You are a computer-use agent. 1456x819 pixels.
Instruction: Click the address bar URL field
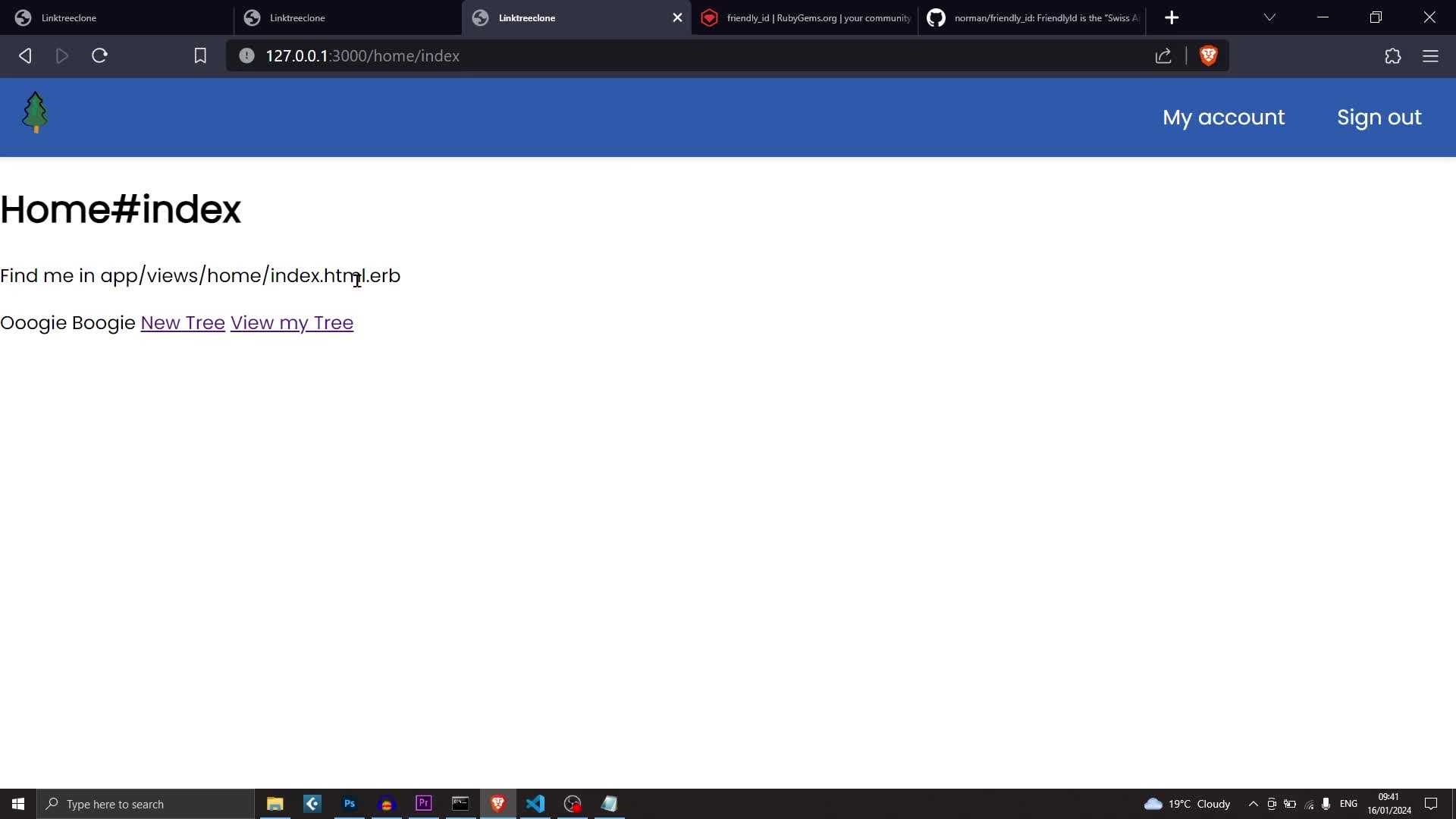click(682, 55)
